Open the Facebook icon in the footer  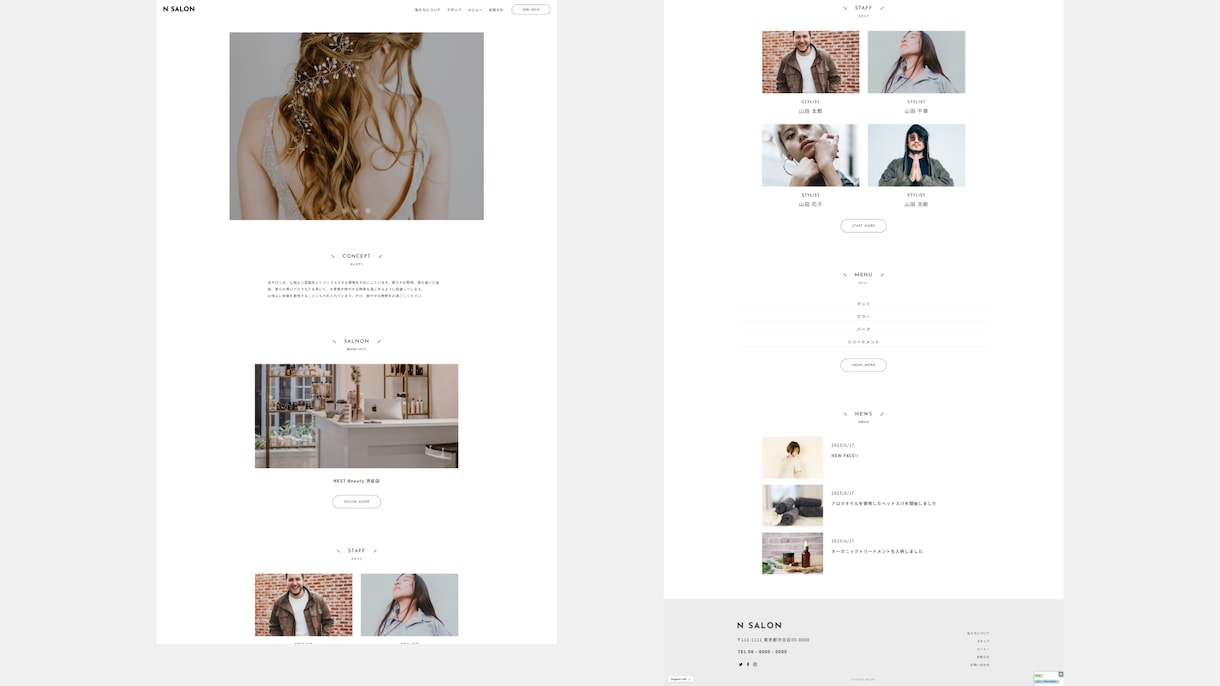click(748, 664)
